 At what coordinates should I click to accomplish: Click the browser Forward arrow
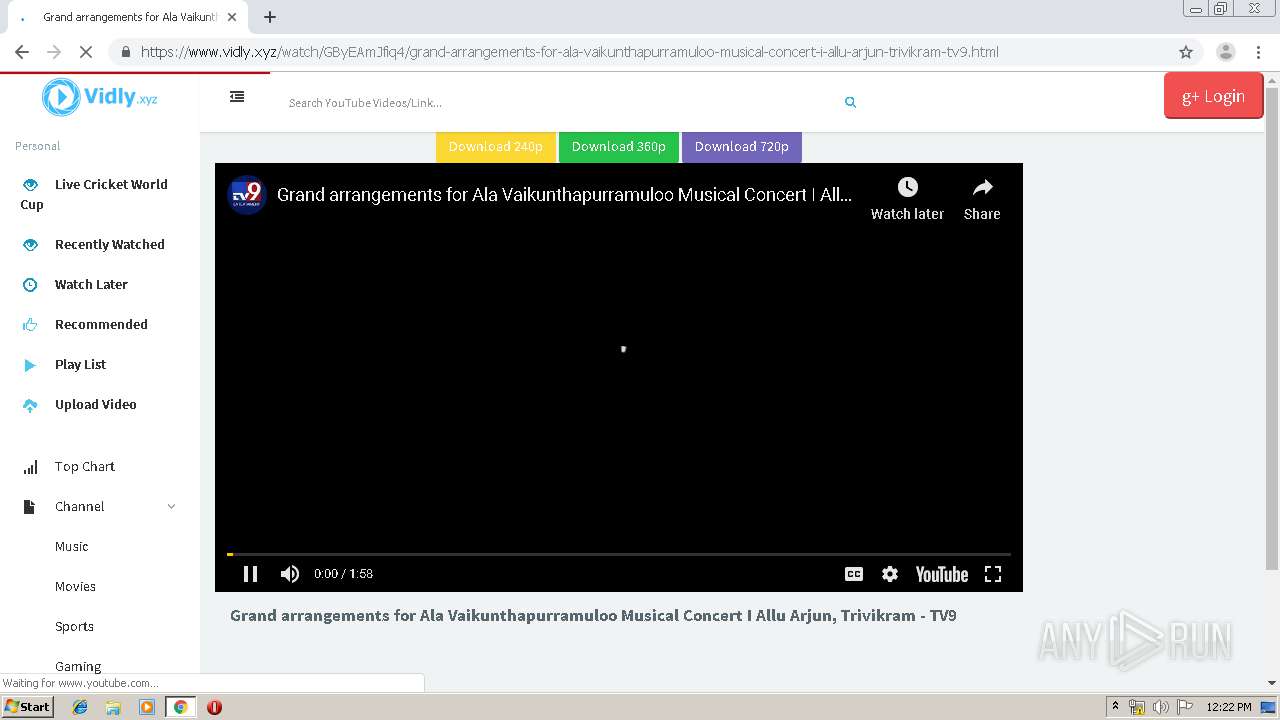point(54,52)
